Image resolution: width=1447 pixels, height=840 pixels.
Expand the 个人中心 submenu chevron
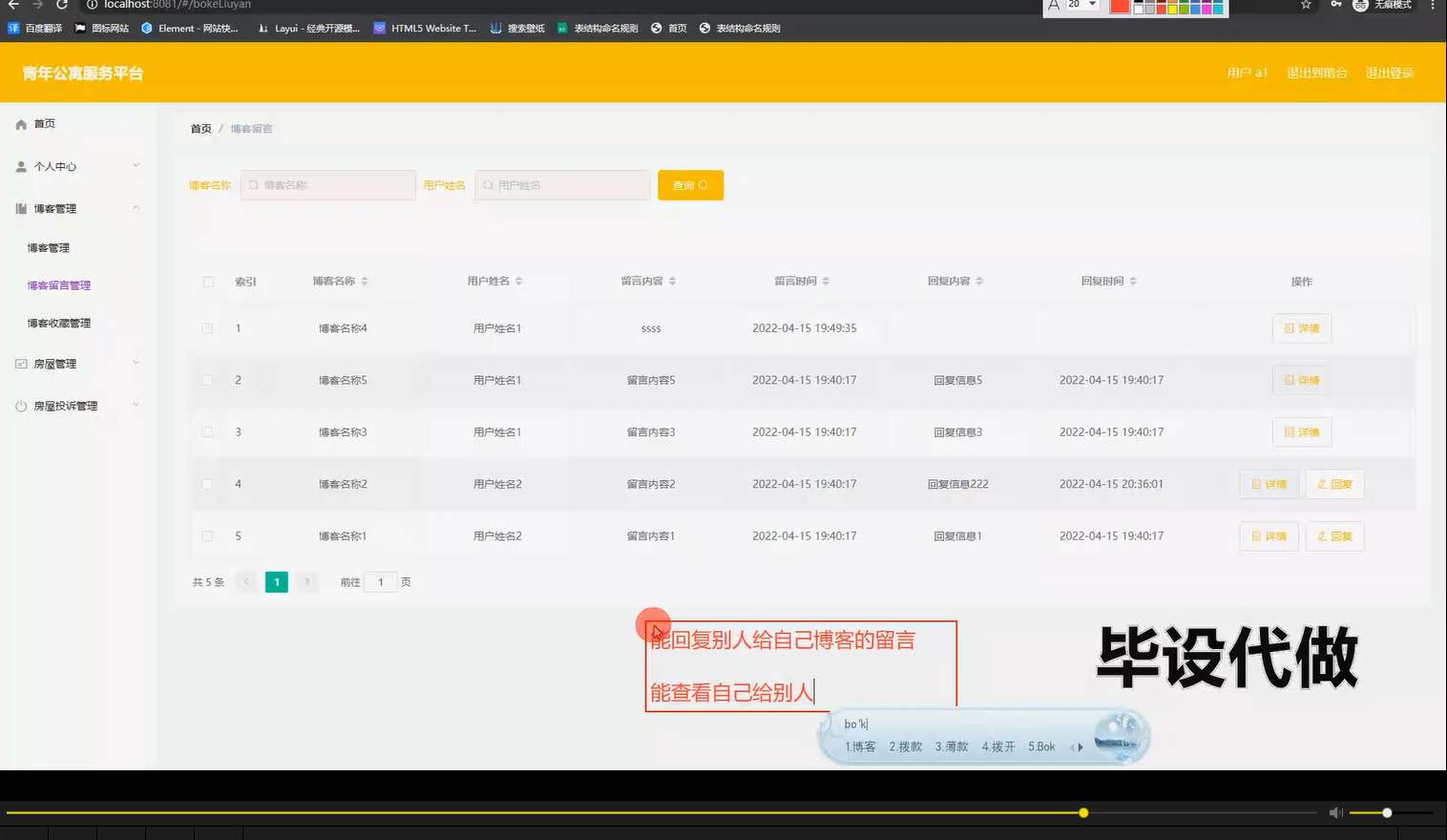136,165
